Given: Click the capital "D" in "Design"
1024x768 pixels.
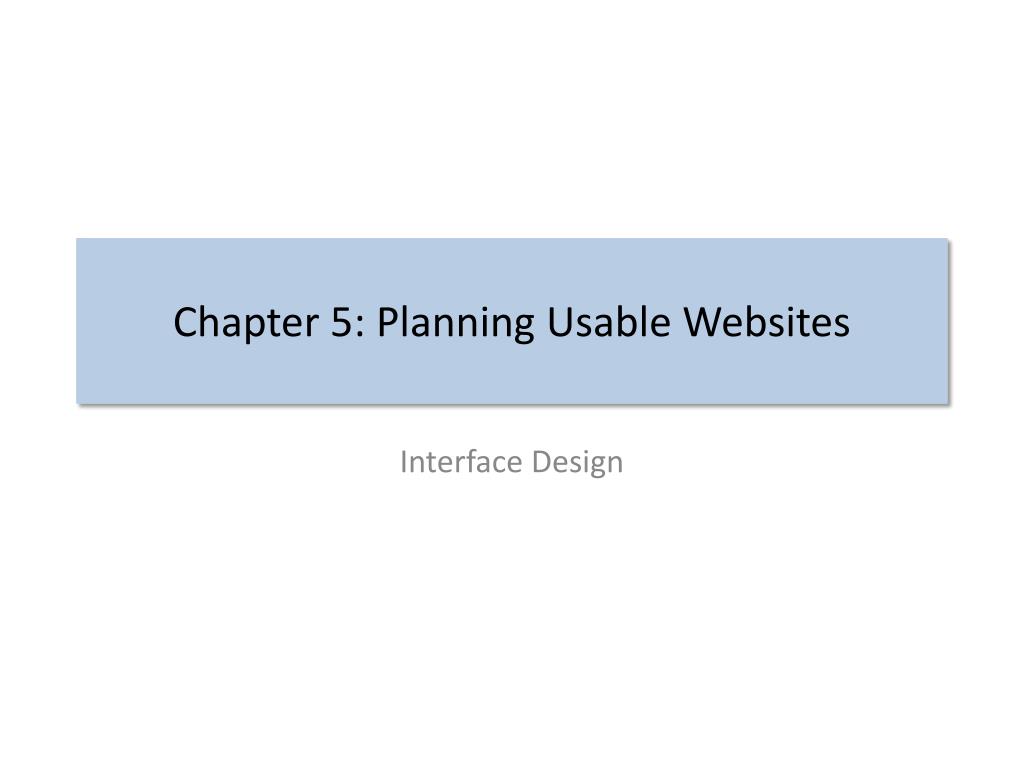Looking at the screenshot, I should point(541,462).
